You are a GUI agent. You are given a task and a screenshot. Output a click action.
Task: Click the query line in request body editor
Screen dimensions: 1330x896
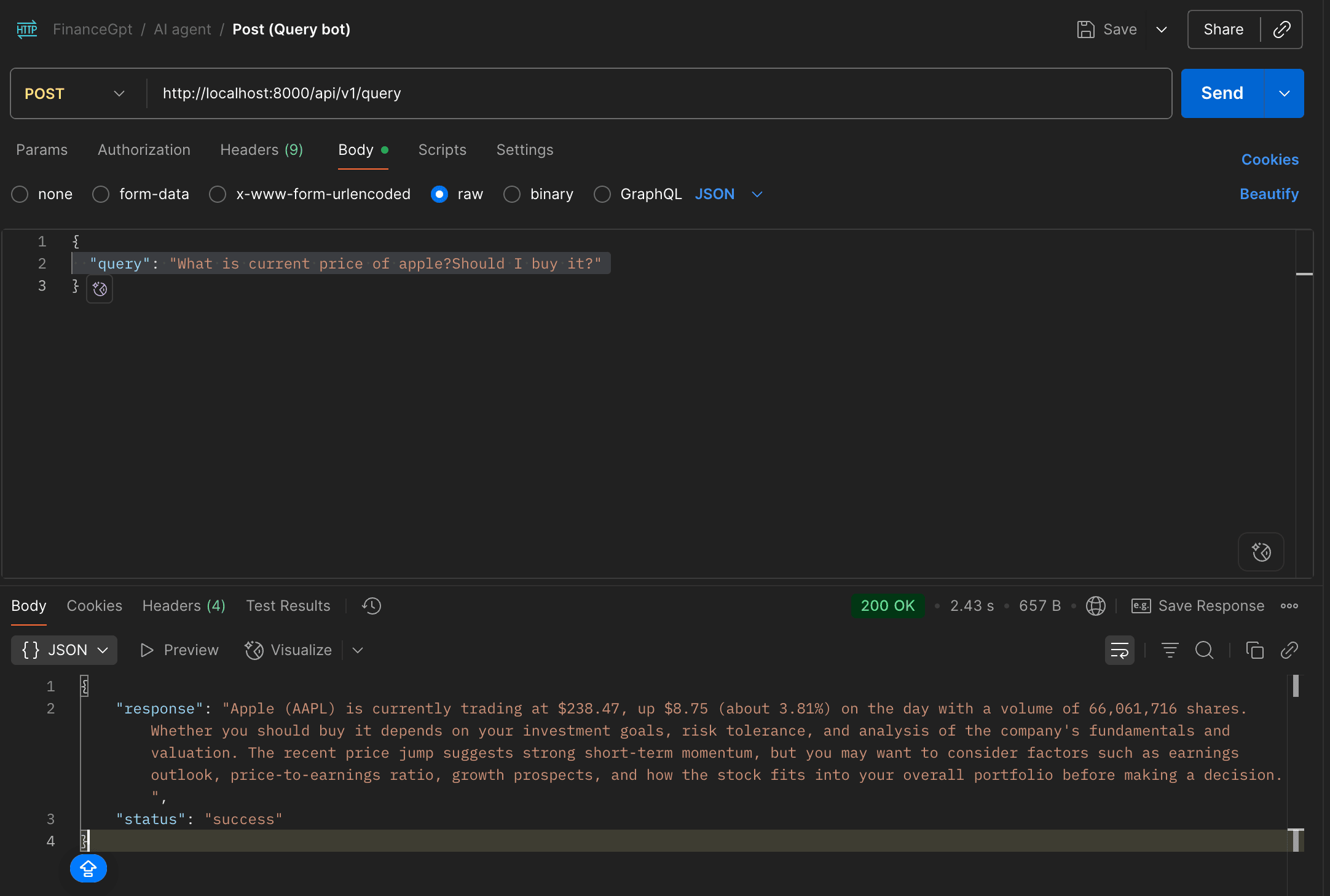click(x=341, y=264)
